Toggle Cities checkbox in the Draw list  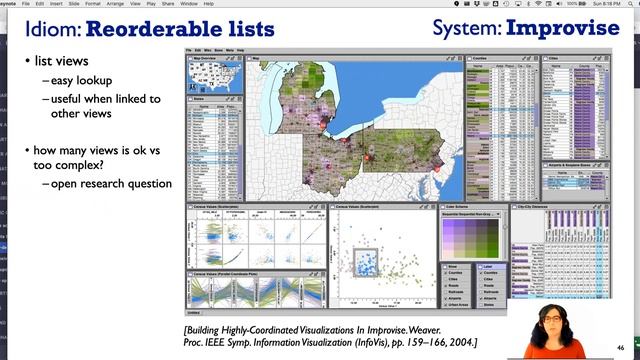[446, 279]
